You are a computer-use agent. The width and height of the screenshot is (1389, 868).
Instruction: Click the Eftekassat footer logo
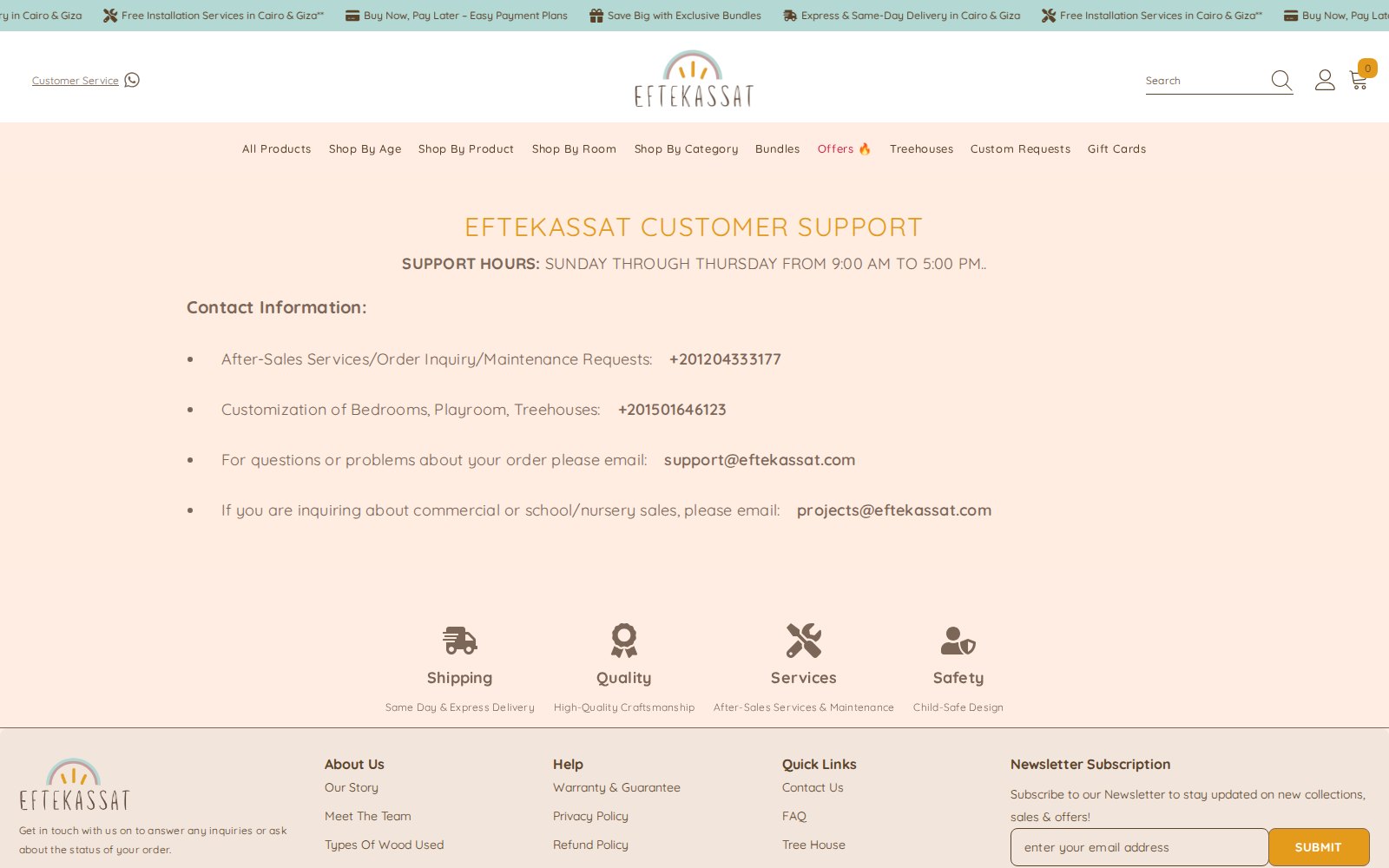[x=75, y=785]
